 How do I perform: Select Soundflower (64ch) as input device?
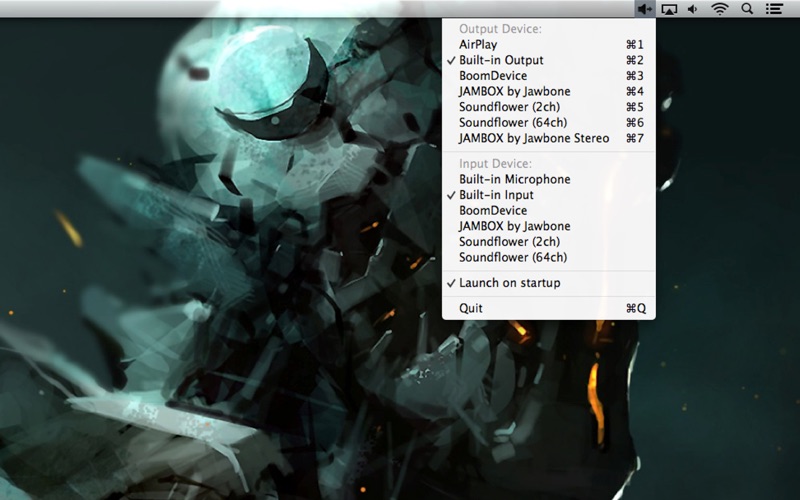click(x=548, y=257)
